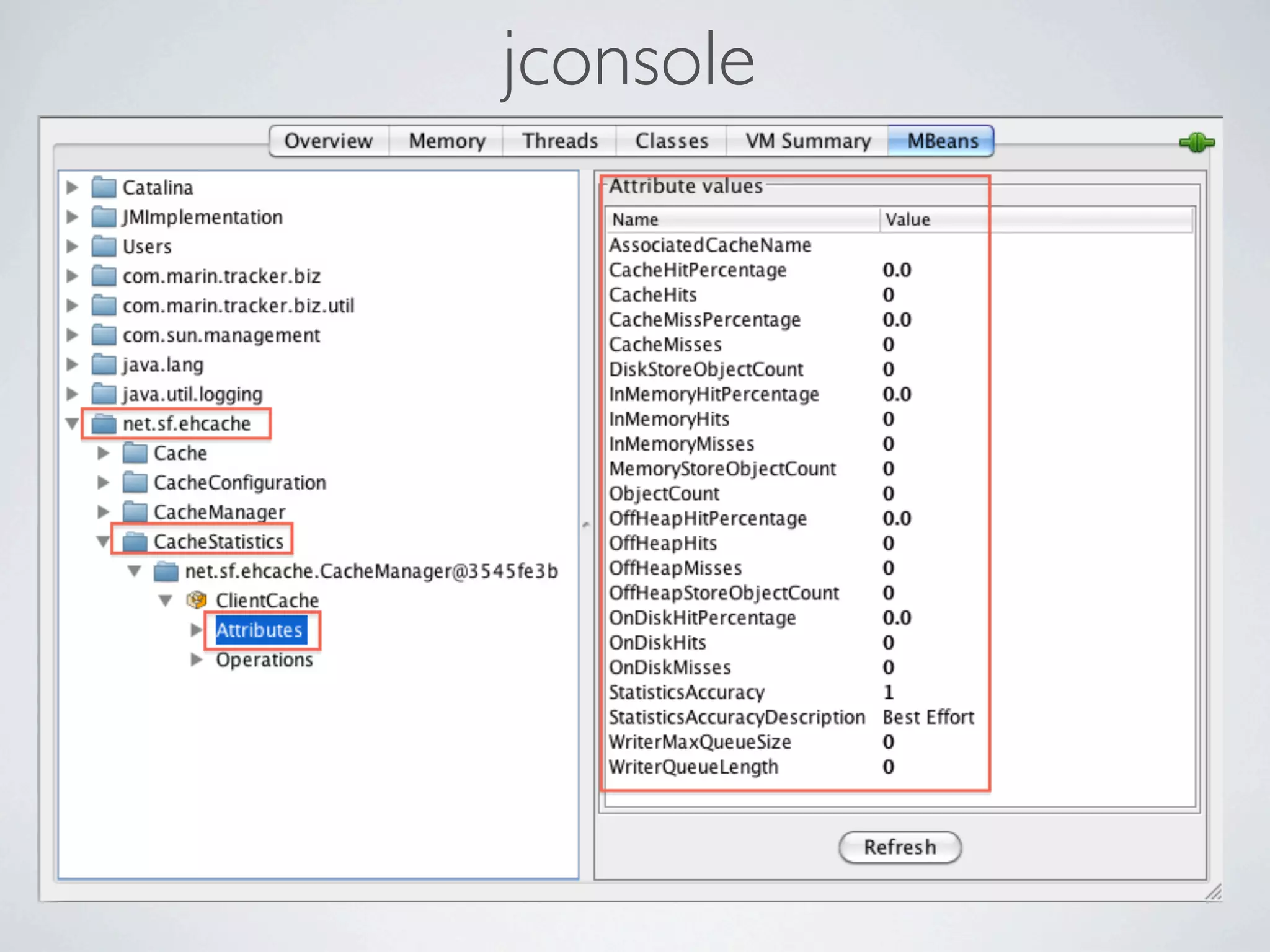Expand the Operations node arrow
The image size is (1270, 952).
pyautogui.click(x=197, y=659)
